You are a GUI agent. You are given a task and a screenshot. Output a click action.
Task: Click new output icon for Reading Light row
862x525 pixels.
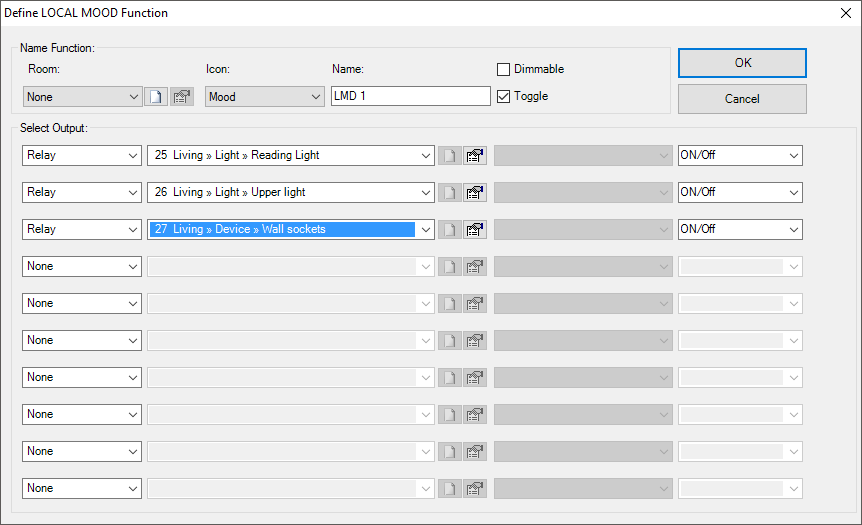click(x=450, y=156)
